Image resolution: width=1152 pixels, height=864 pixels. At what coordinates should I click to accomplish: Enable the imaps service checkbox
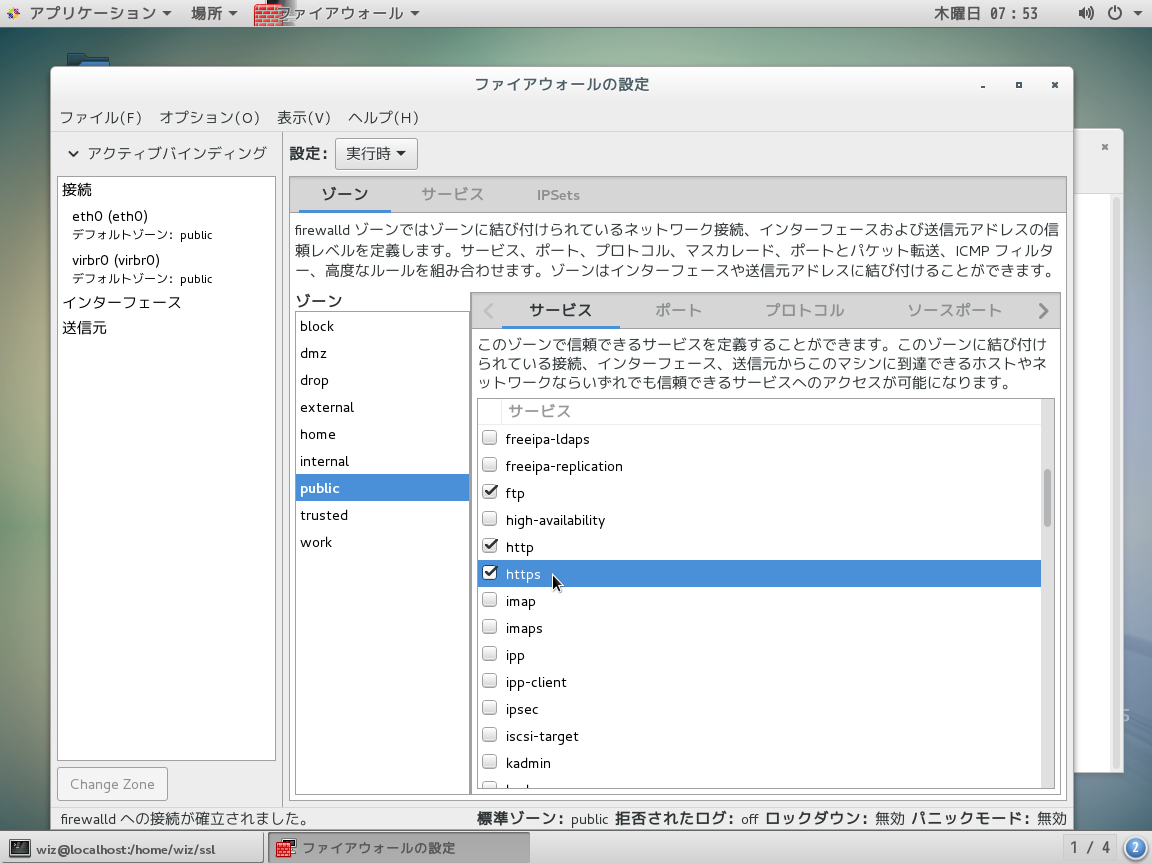pos(489,627)
